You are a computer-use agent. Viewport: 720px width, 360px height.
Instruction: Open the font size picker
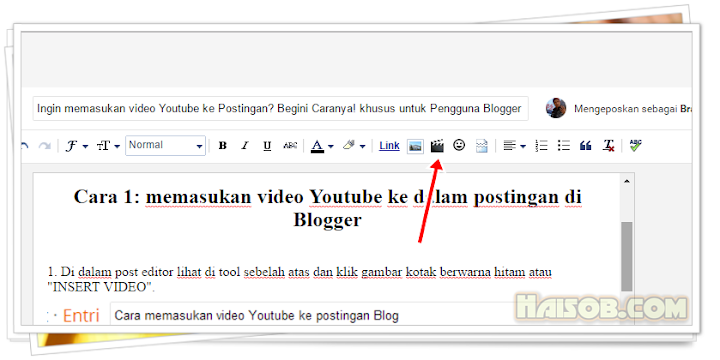(108, 146)
